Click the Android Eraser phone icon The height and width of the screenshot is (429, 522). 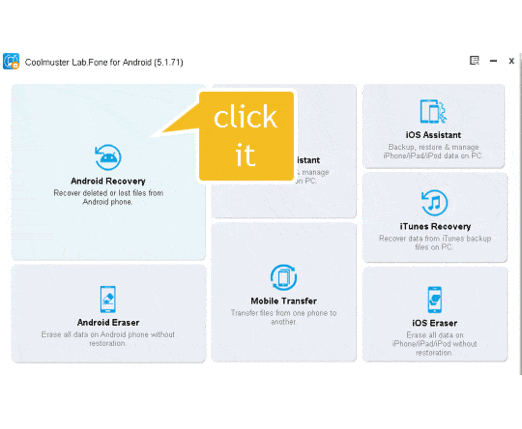click(x=108, y=299)
